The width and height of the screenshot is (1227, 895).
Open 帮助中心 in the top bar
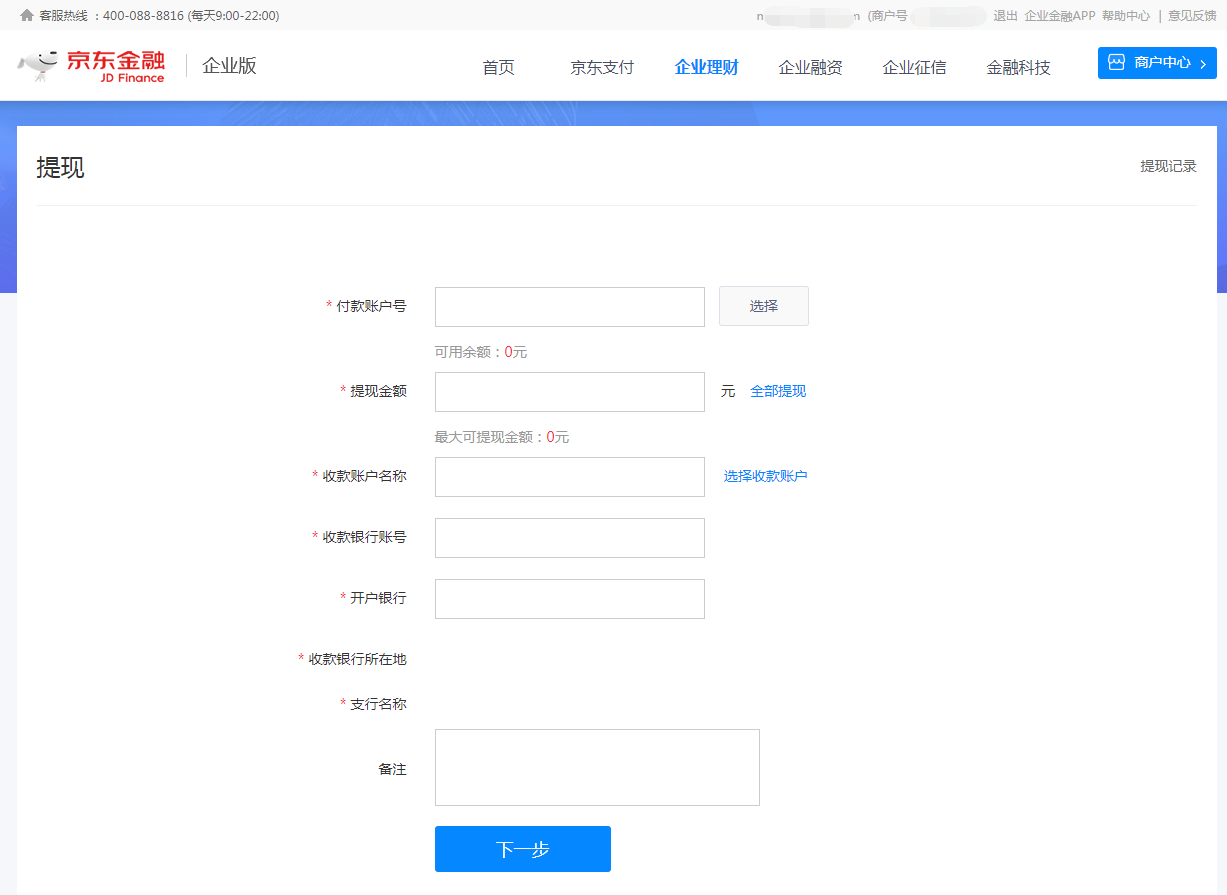[x=1126, y=16]
